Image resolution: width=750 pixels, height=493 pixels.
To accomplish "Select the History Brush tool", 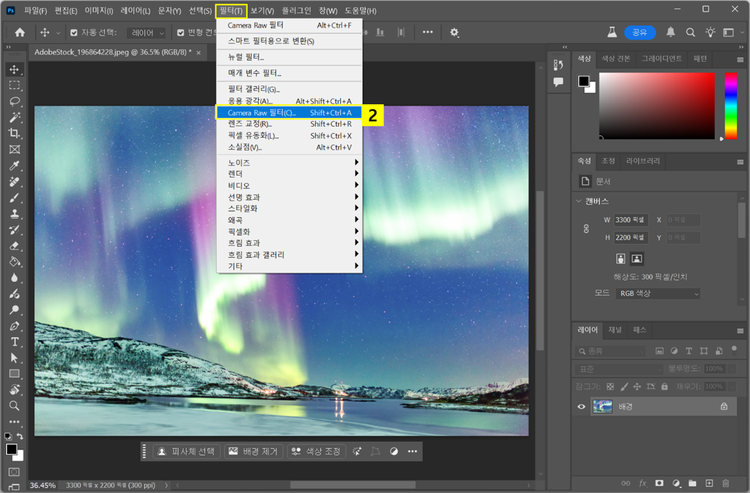I will click(14, 230).
